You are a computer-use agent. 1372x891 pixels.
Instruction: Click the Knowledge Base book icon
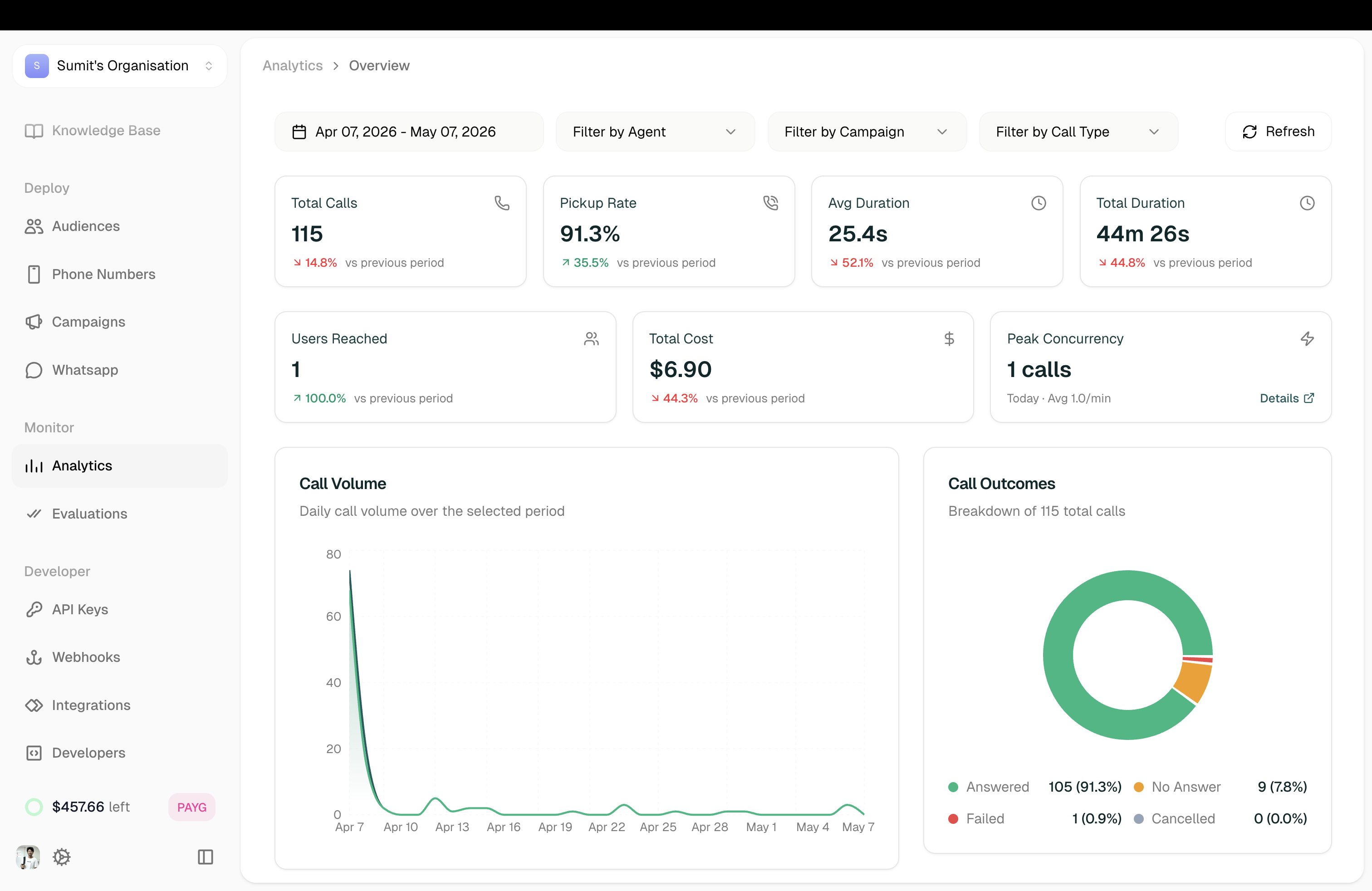[x=34, y=131]
